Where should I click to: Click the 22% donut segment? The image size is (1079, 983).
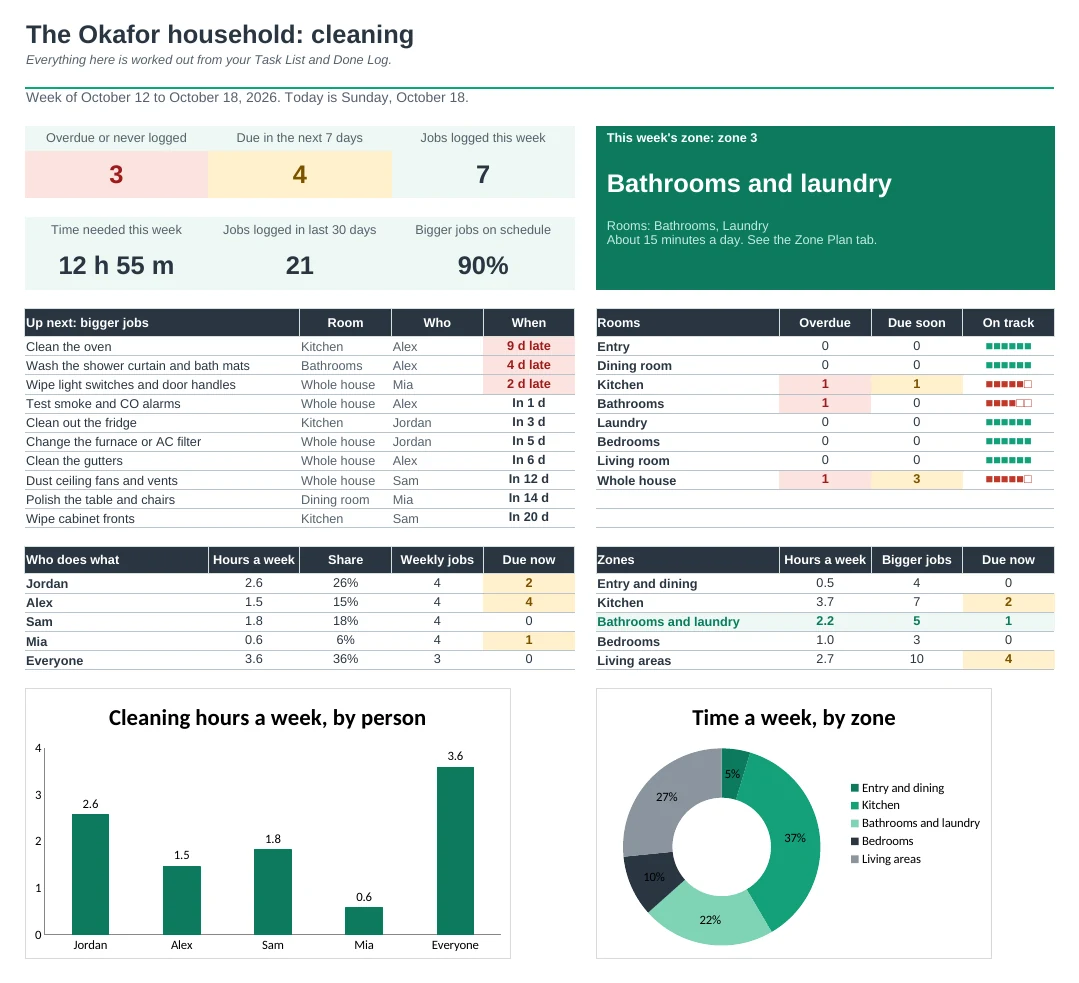(710, 918)
